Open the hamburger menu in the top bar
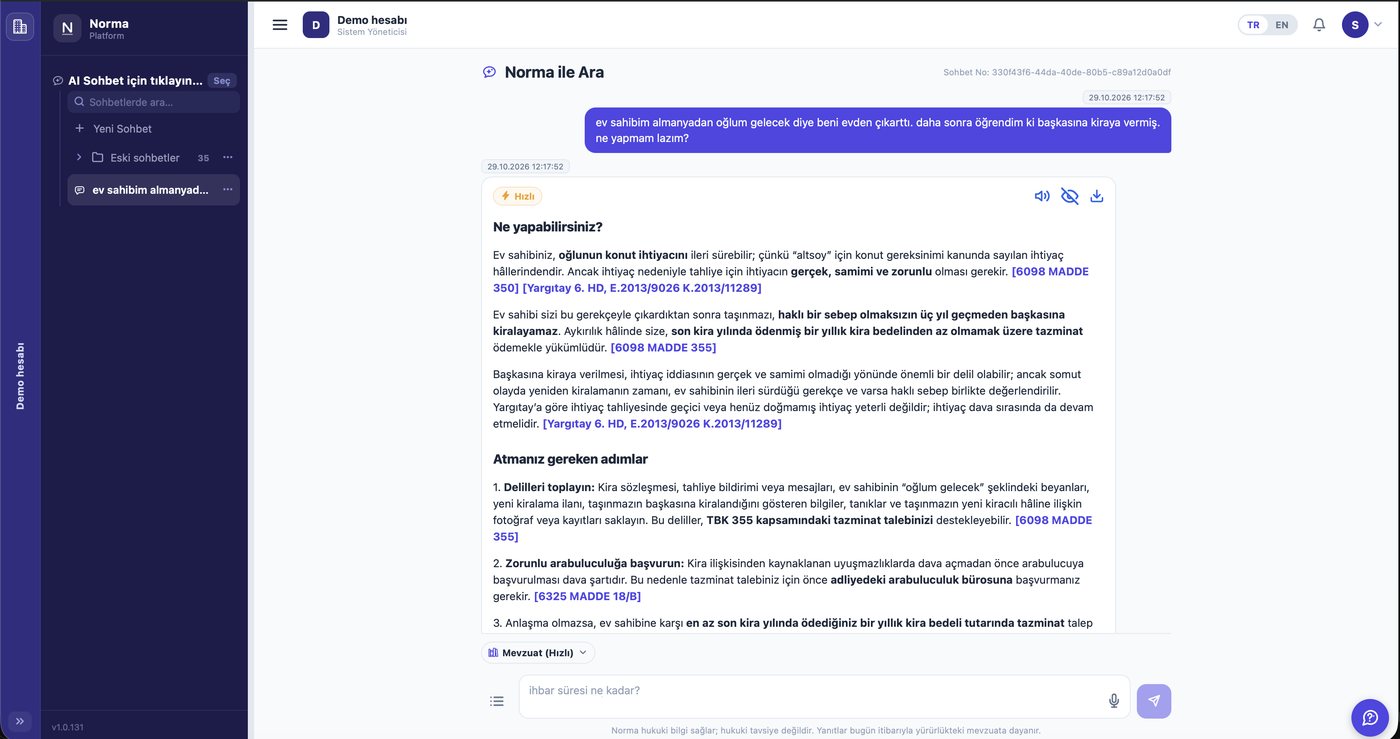 click(280, 25)
